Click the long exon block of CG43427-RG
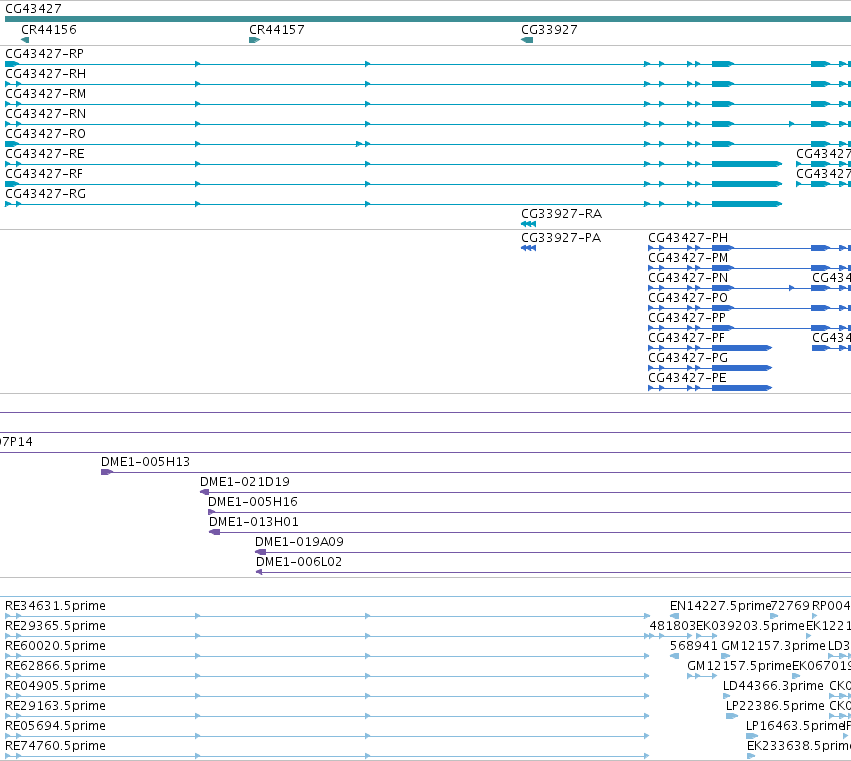This screenshot has height=761, width=851. click(747, 204)
